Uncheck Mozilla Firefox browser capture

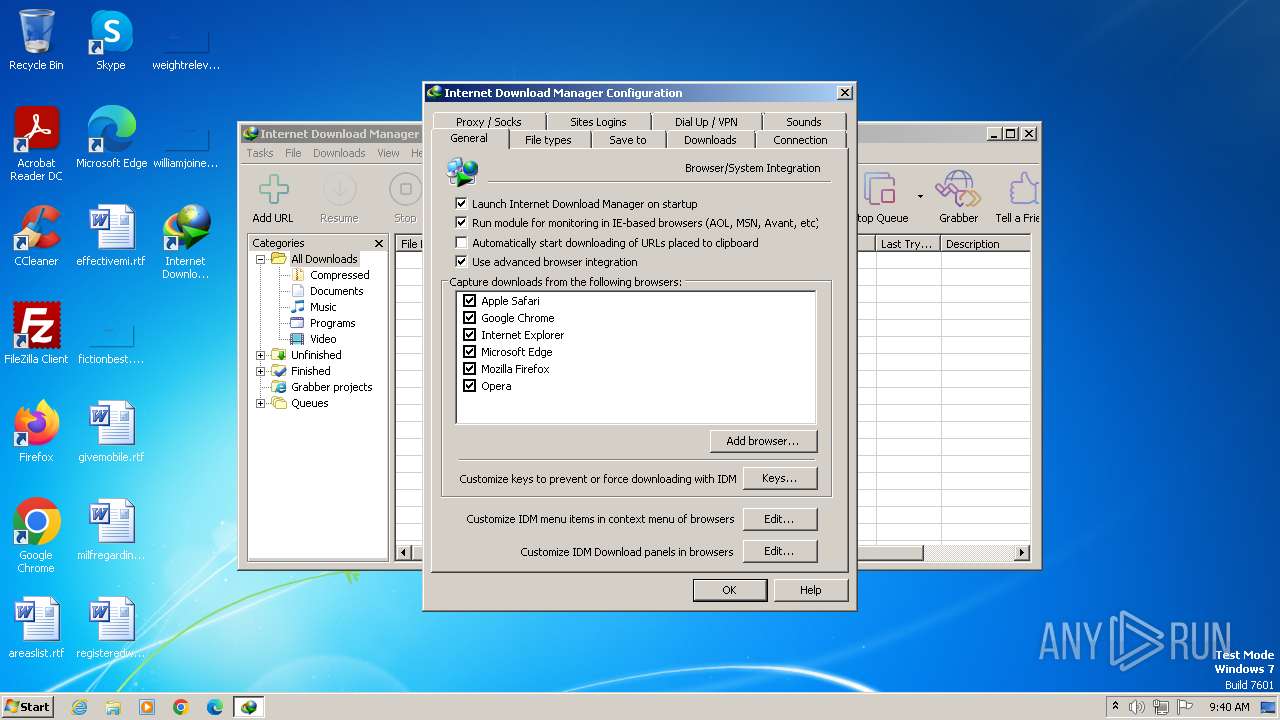[469, 369]
